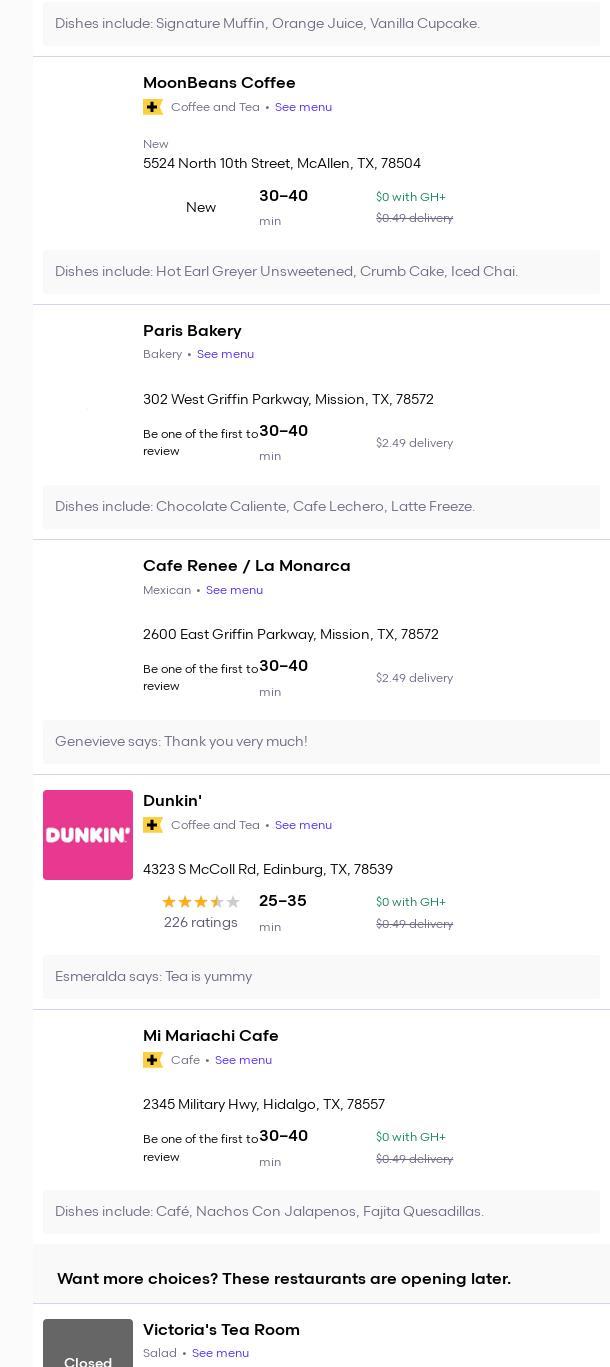Viewport: 610px width, 1367px height.
Task: Click the Dunkin' star rating
Action: click(x=201, y=902)
